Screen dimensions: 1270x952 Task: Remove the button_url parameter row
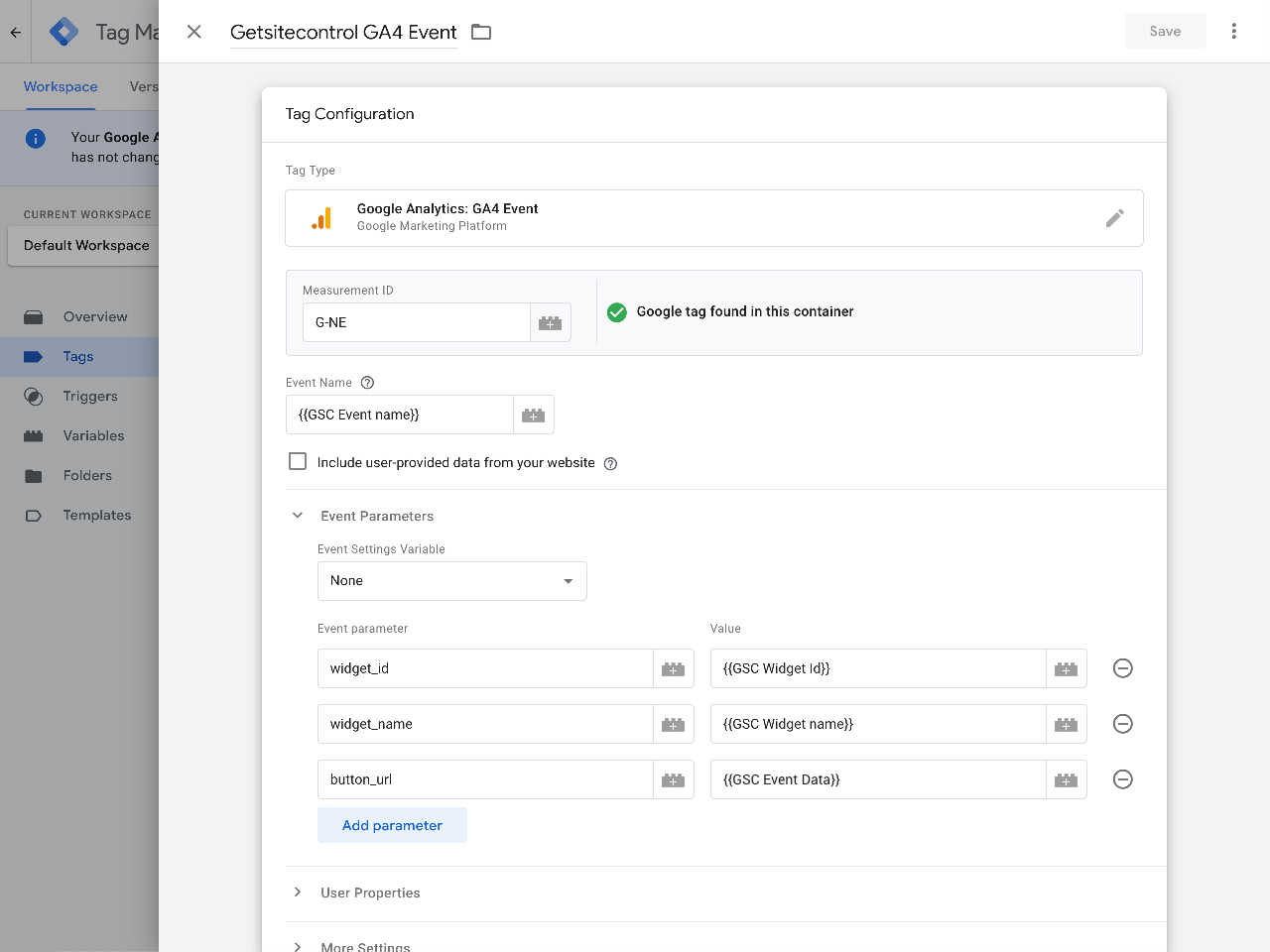(x=1122, y=779)
